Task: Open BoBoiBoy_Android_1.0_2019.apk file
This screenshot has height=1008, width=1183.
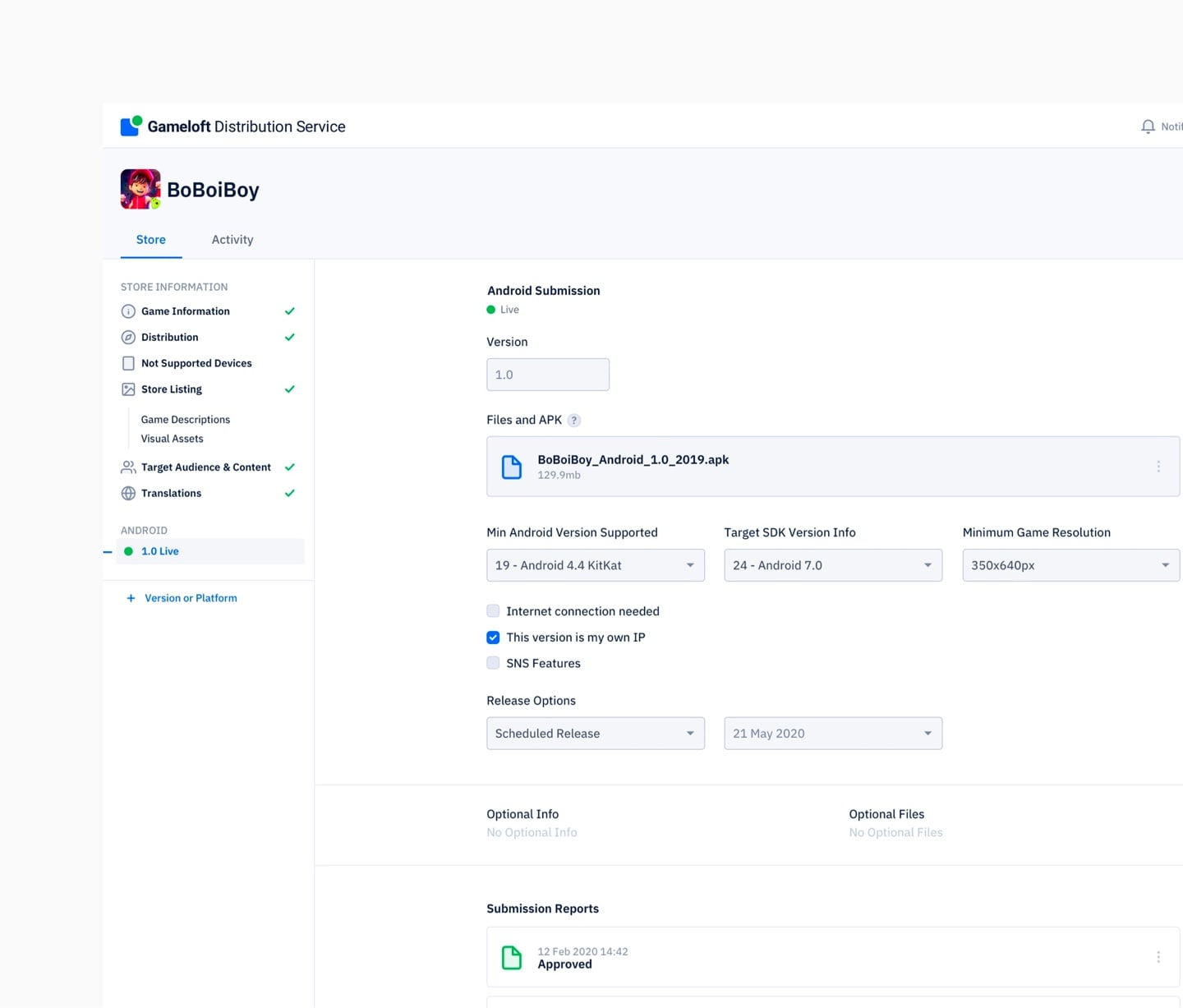Action: [833, 467]
